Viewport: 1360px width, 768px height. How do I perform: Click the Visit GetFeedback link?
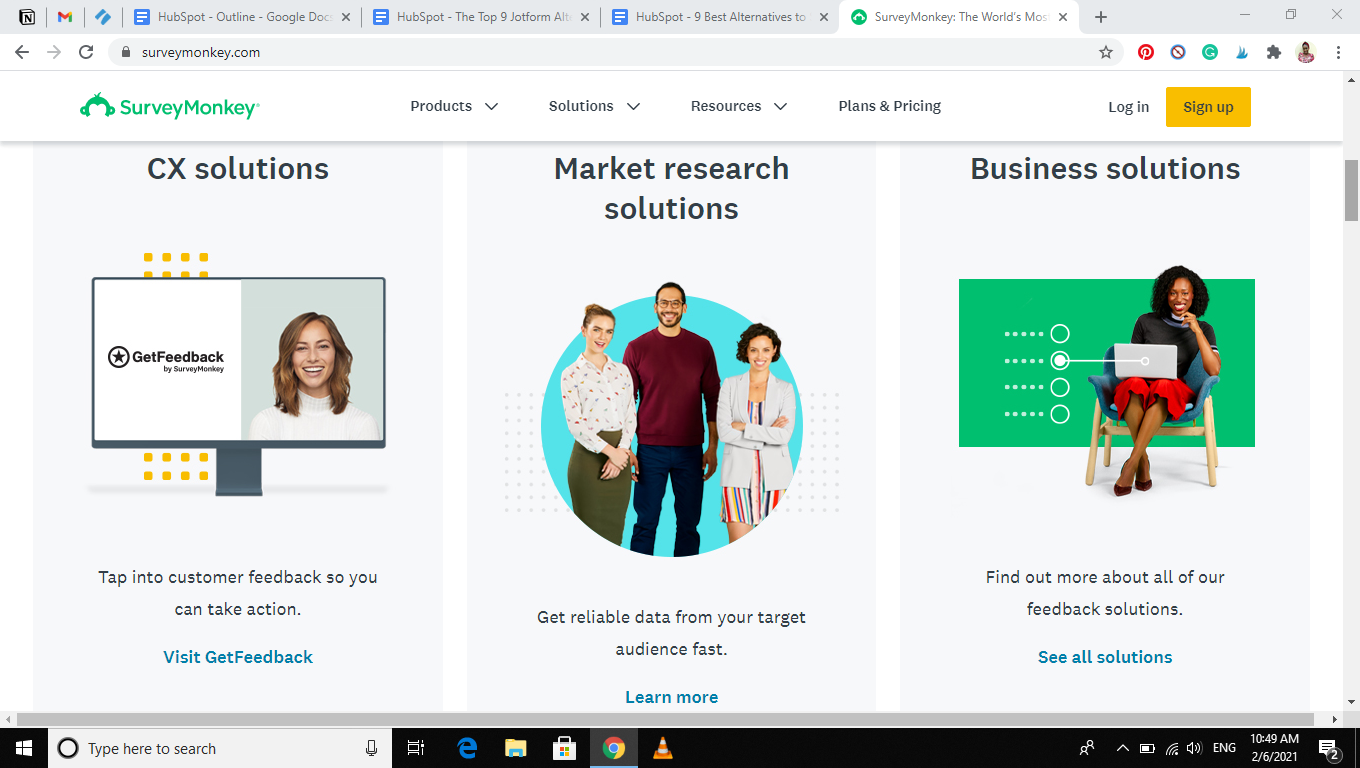click(x=238, y=657)
